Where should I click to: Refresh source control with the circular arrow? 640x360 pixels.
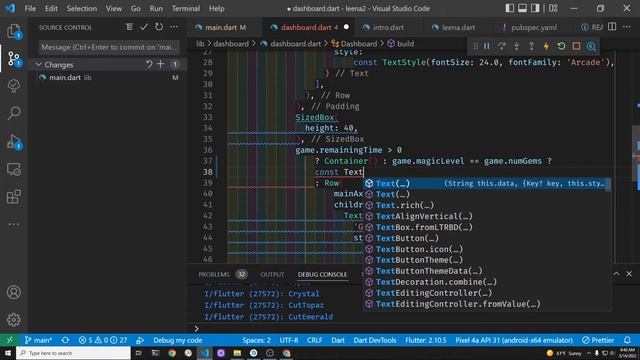click(159, 27)
